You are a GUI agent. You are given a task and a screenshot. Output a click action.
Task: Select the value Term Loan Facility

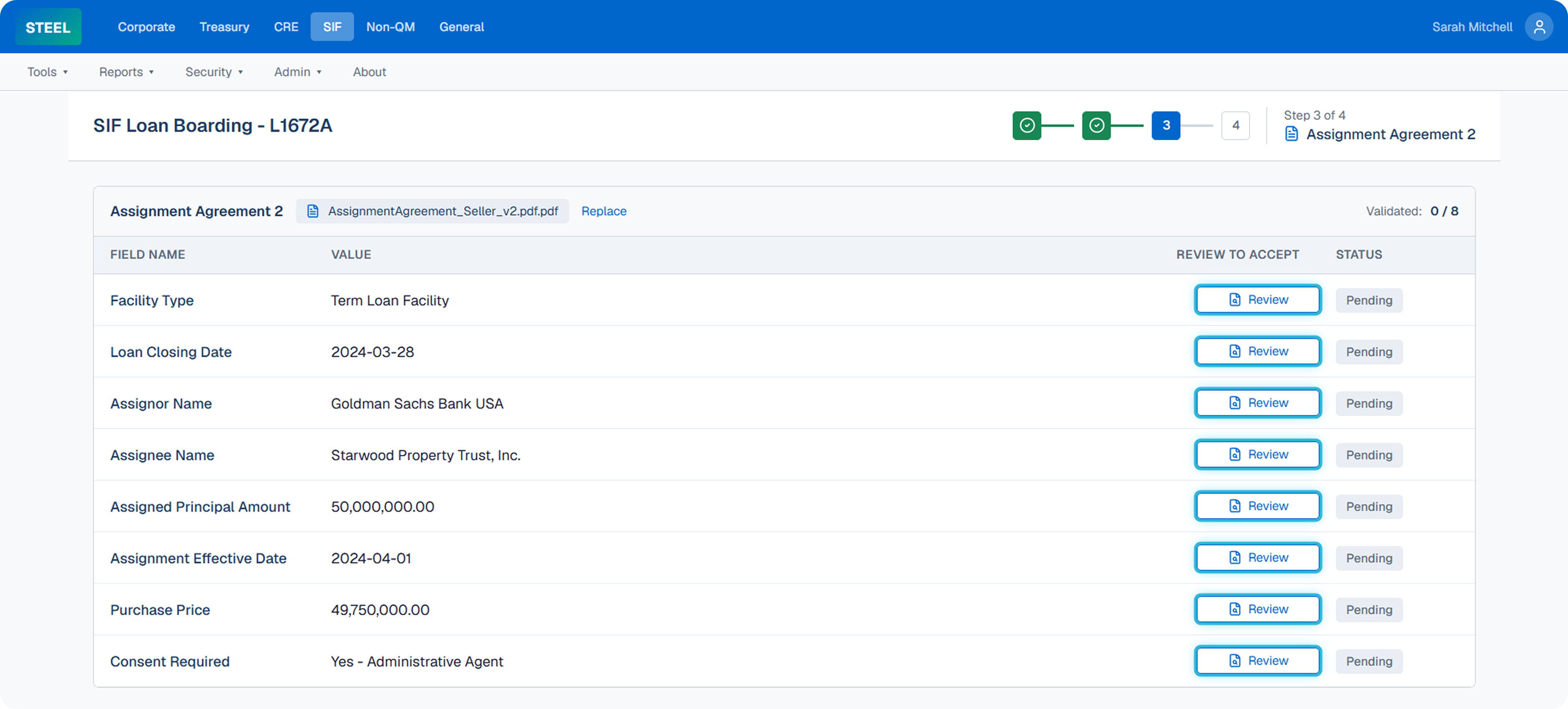point(389,300)
